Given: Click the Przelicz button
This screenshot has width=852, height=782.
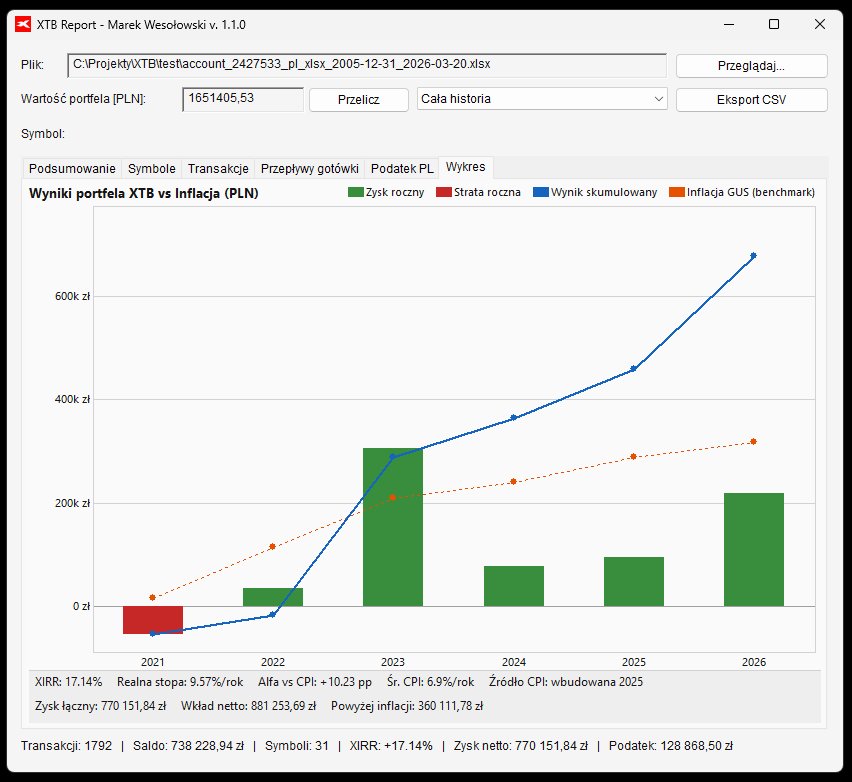Looking at the screenshot, I should click(x=359, y=99).
